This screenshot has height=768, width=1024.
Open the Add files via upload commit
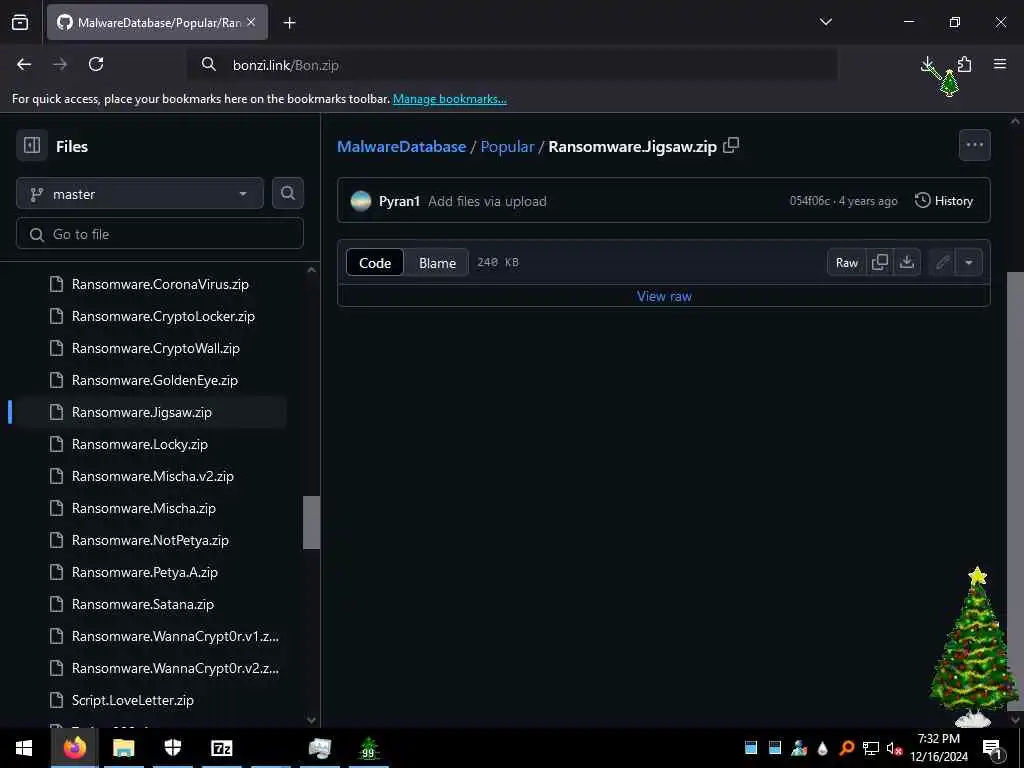tap(487, 201)
